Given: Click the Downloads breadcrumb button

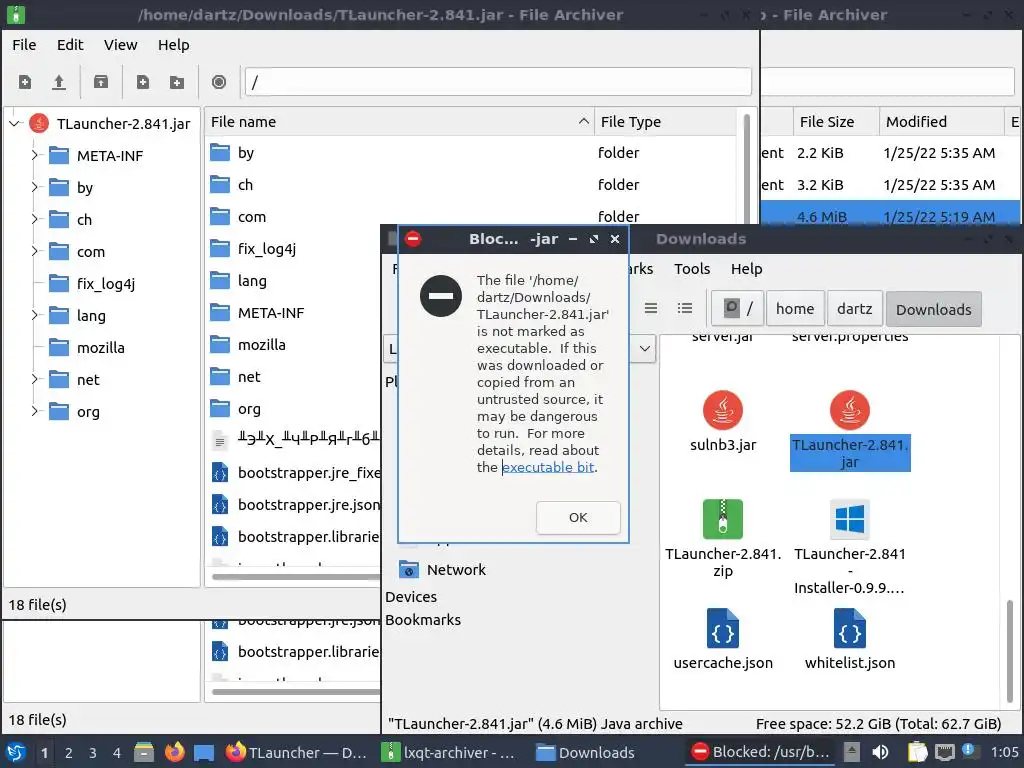Looking at the screenshot, I should pos(933,310).
